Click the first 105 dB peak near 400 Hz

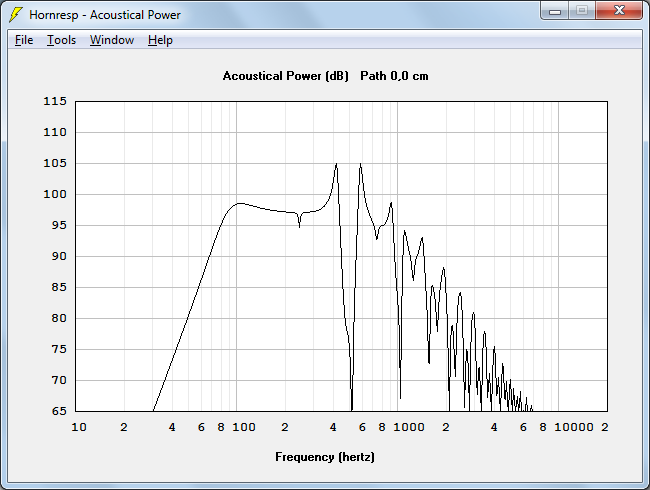tap(336, 164)
